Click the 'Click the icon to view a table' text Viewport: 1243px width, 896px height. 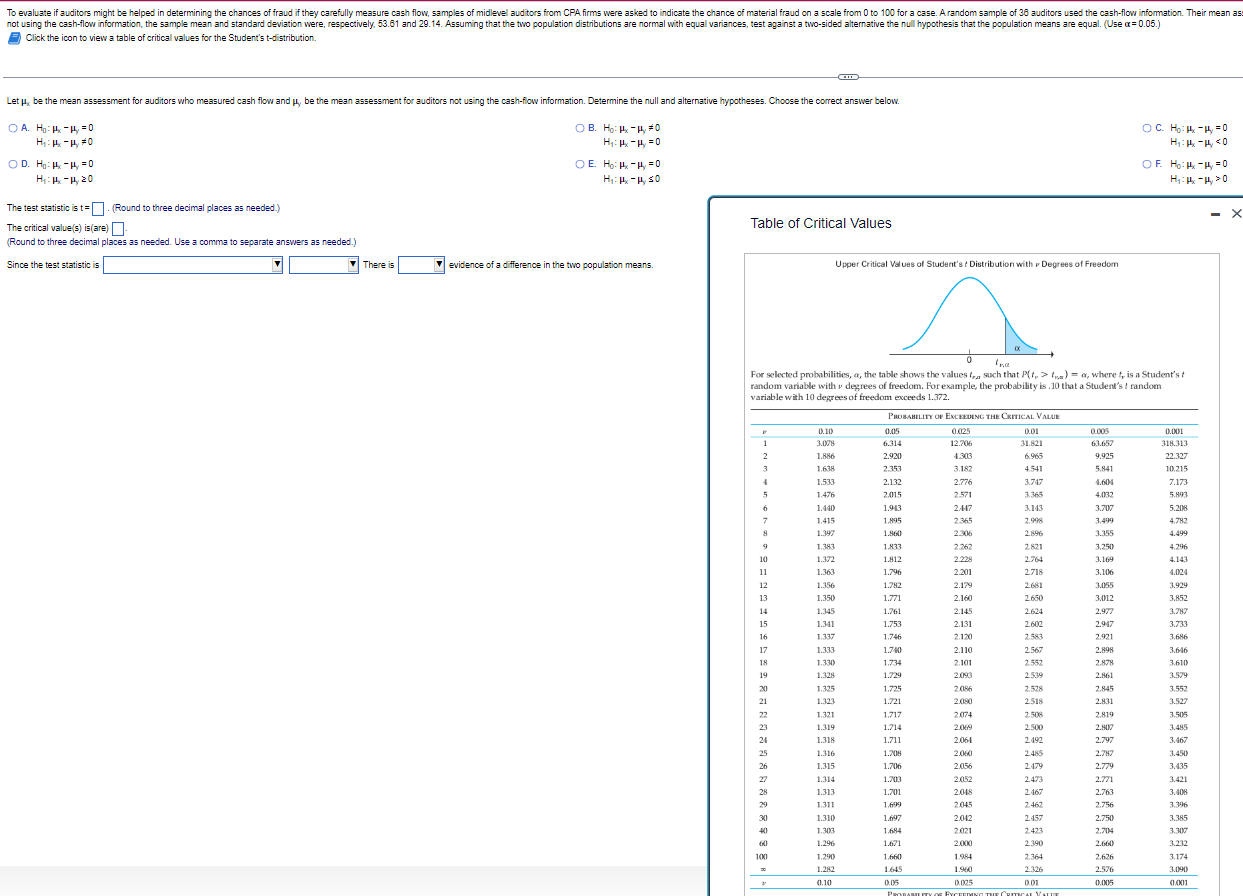click(x=171, y=38)
